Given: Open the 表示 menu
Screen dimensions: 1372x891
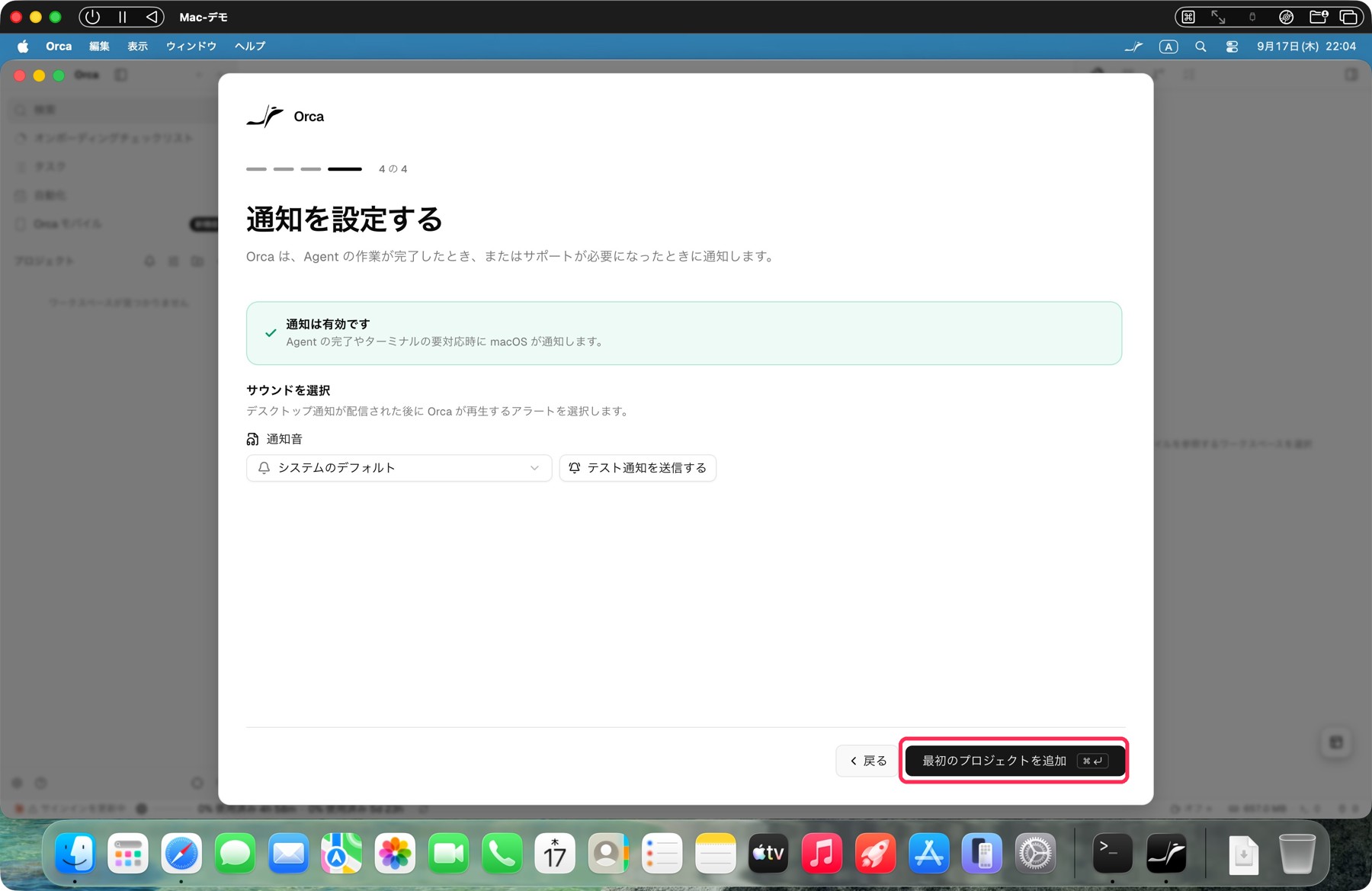Looking at the screenshot, I should tap(137, 46).
